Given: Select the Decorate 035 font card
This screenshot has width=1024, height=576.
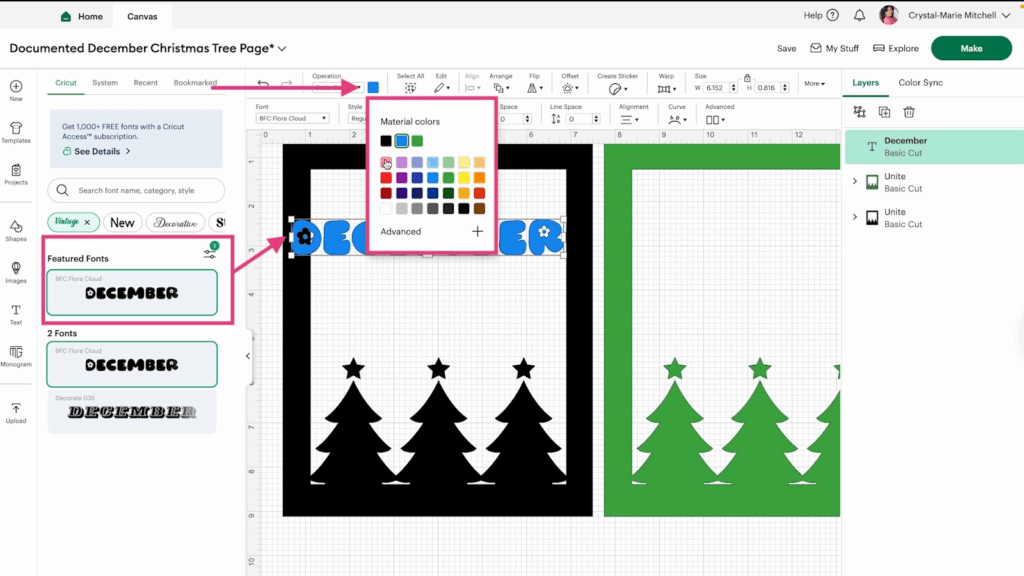Looking at the screenshot, I should point(132,412).
